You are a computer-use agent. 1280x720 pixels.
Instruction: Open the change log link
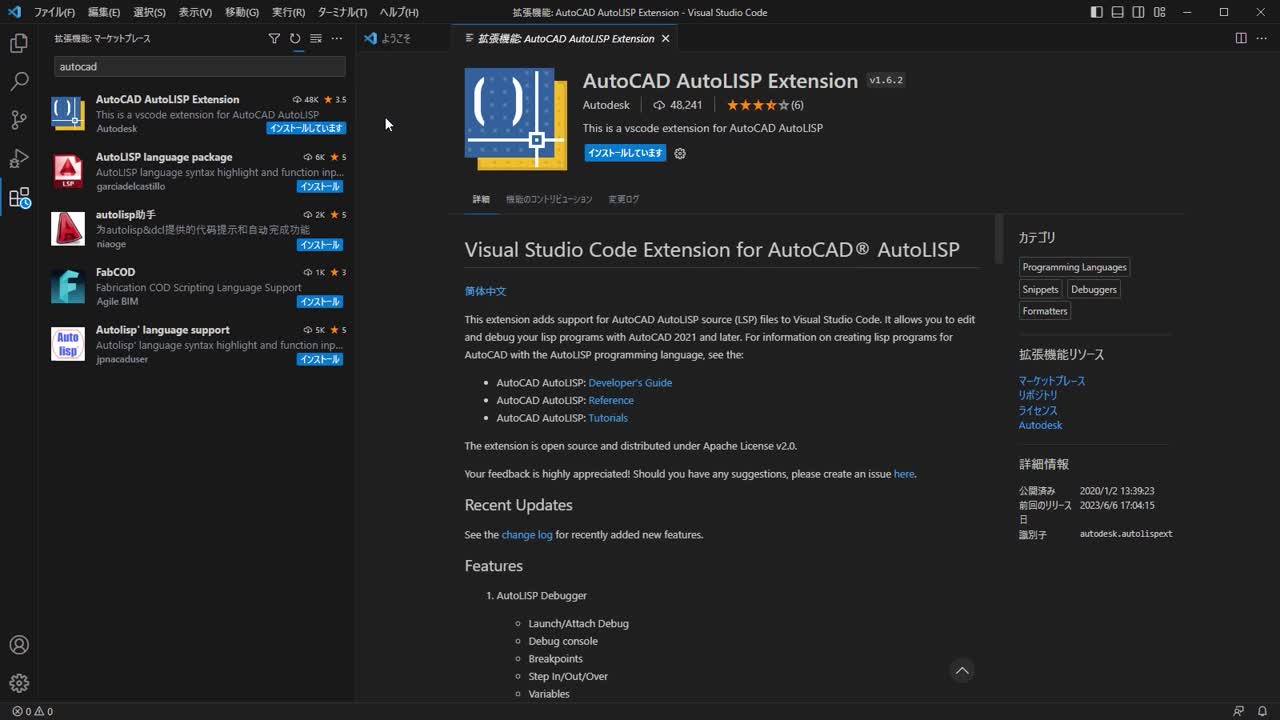(527, 535)
